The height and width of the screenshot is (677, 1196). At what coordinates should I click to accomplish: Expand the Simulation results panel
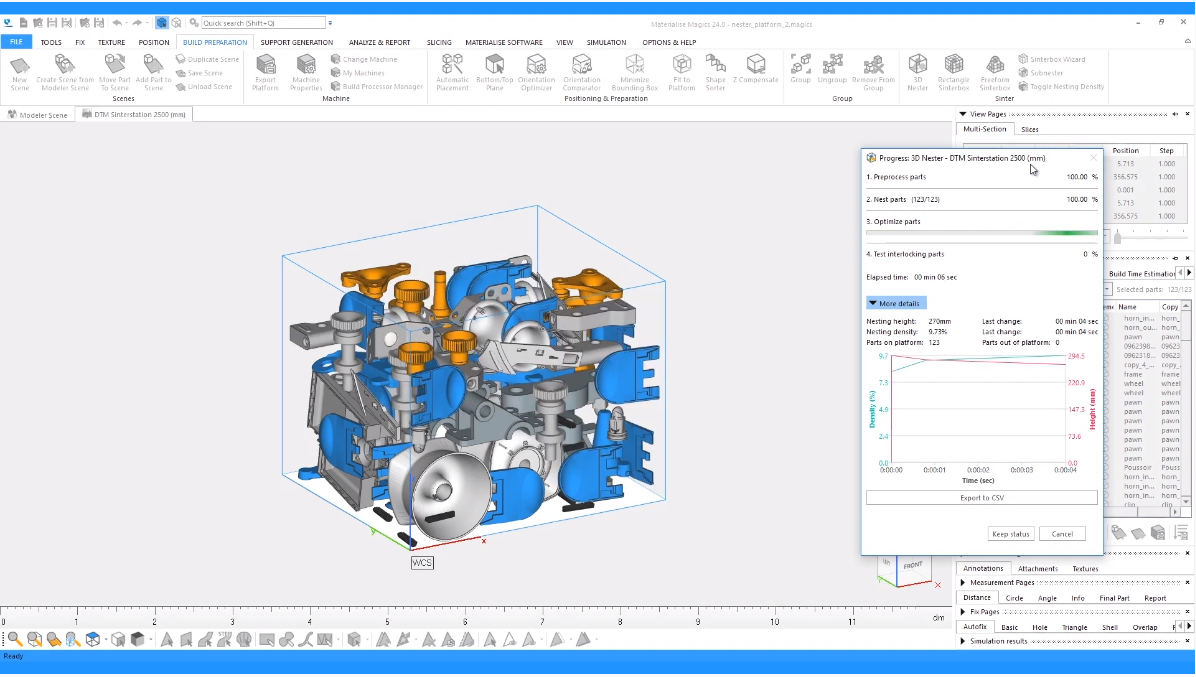963,641
